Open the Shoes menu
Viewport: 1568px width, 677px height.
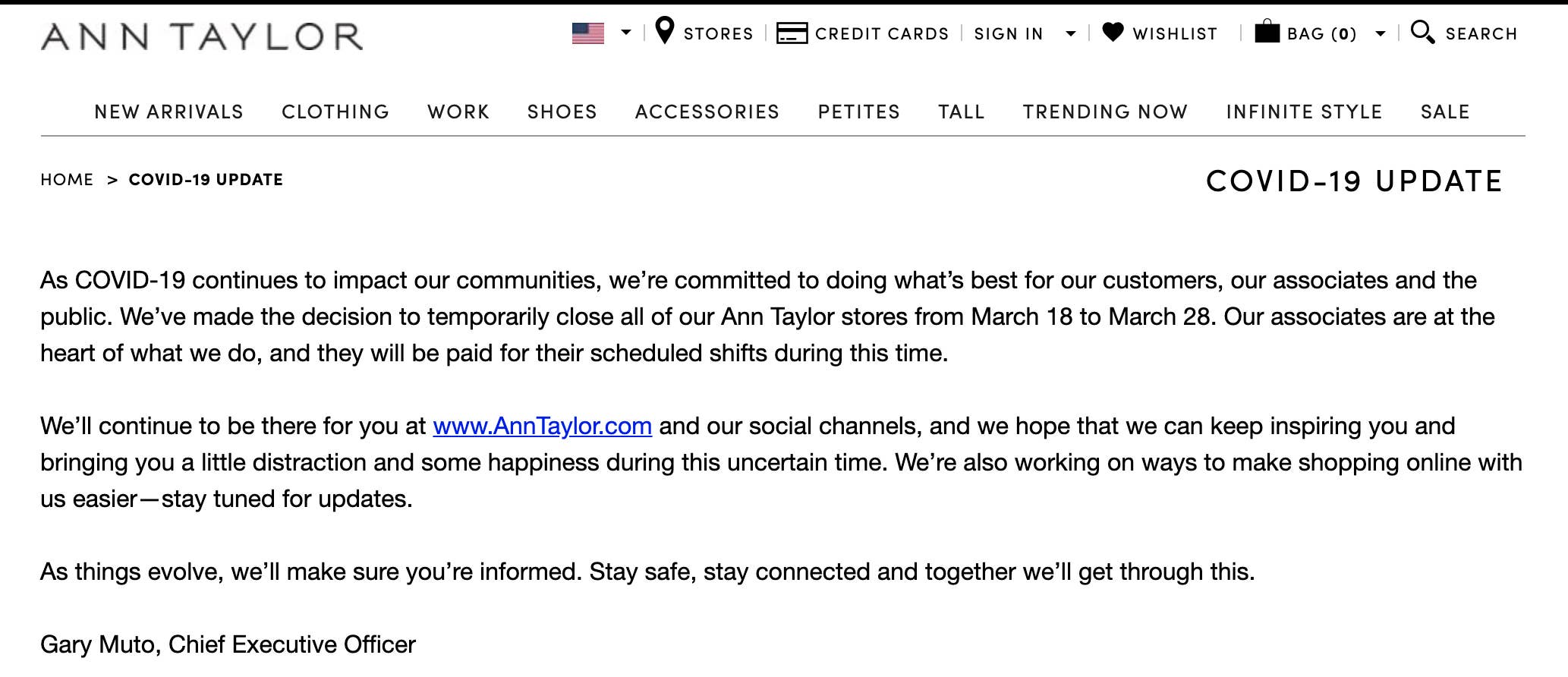click(x=562, y=112)
